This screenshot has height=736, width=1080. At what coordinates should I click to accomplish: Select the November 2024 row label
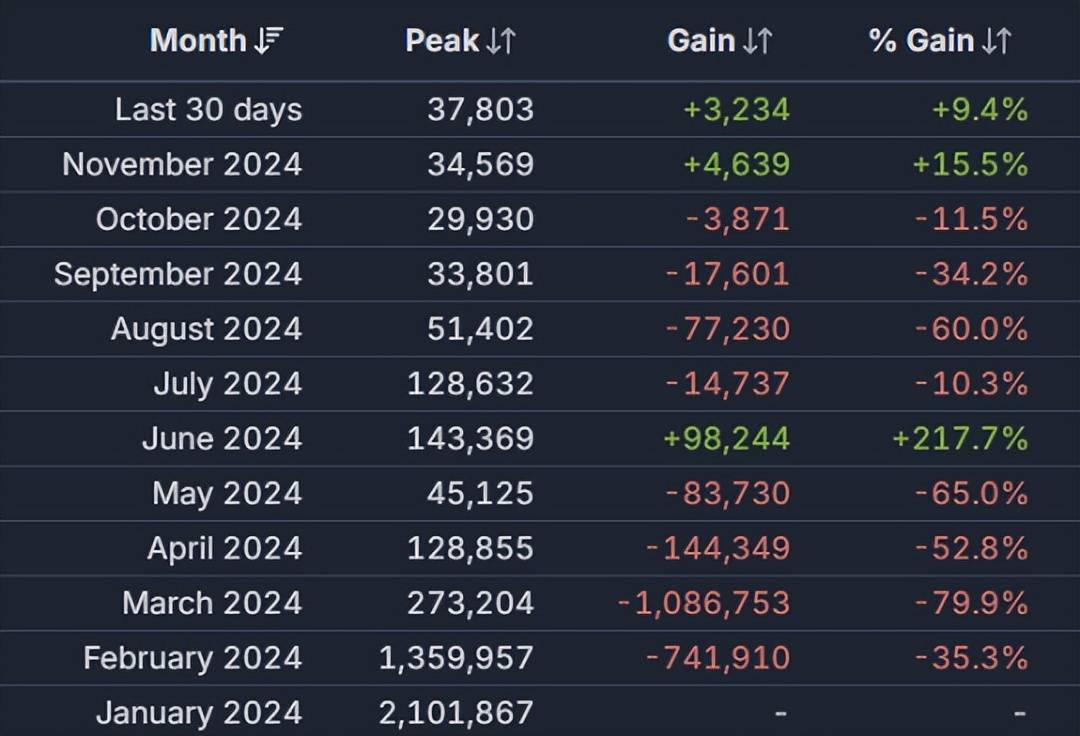[183, 165]
